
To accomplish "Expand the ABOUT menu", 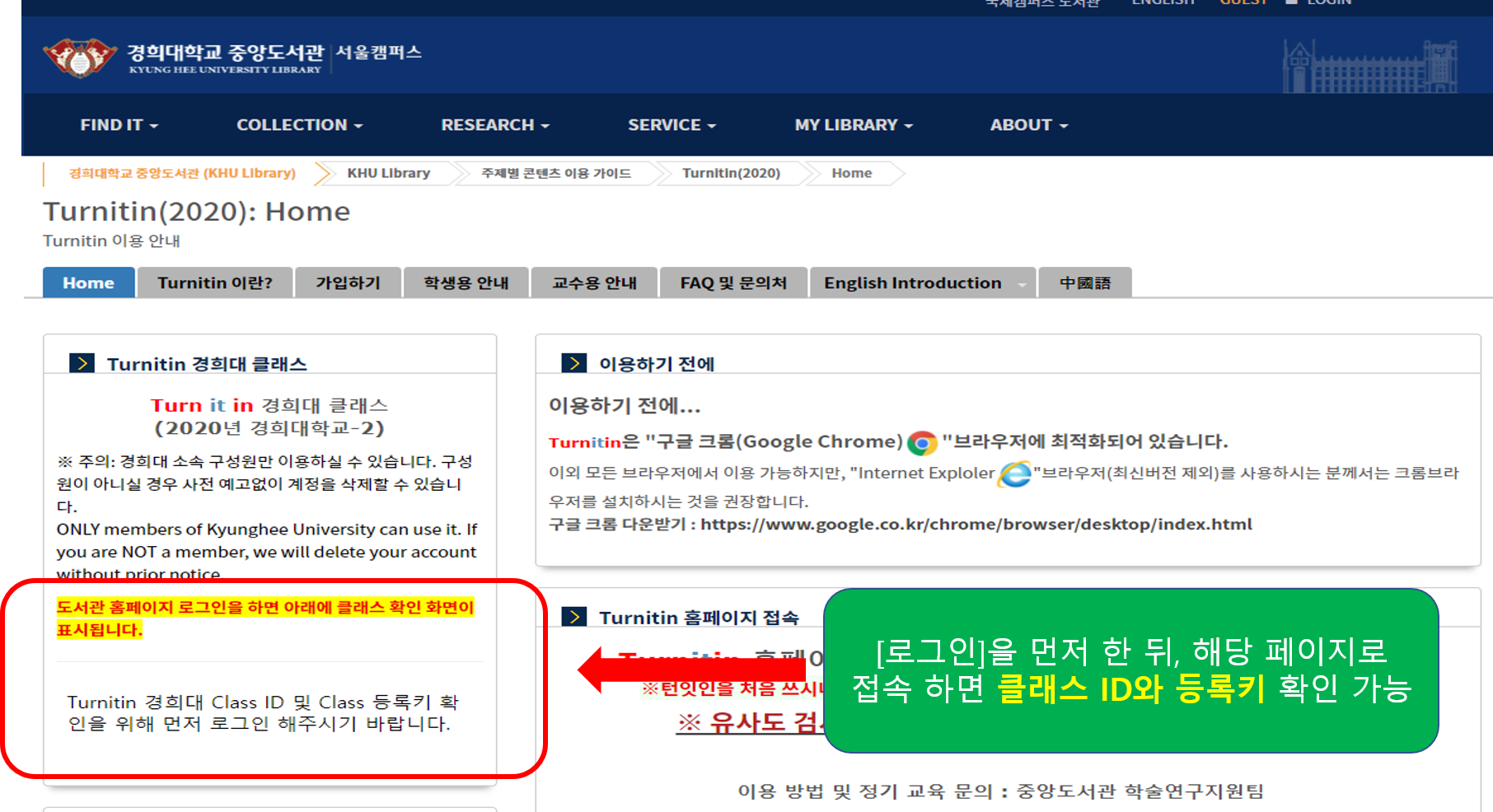I will pyautogui.click(x=1028, y=125).
